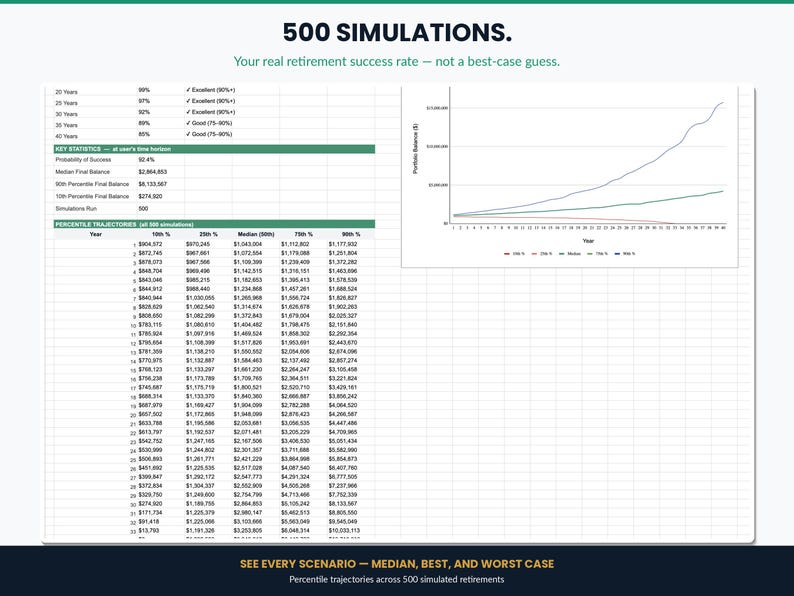Click the "10th Percentile Final Balance" label
This screenshot has width=794, height=596.
pyautogui.click(x=92, y=196)
